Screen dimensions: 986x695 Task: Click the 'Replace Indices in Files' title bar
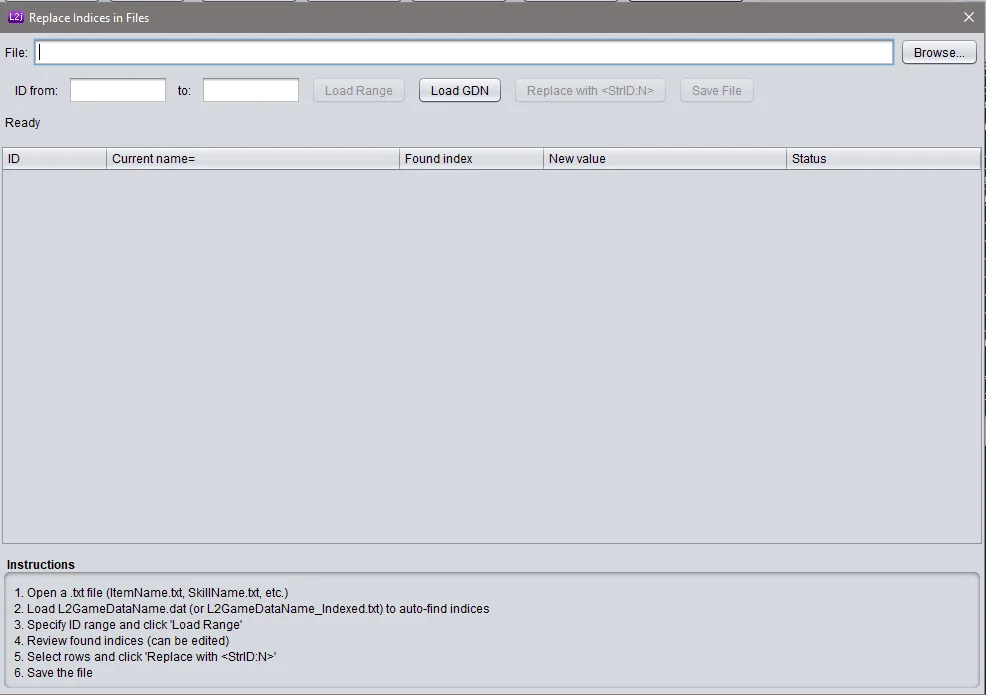[x=400, y=17]
